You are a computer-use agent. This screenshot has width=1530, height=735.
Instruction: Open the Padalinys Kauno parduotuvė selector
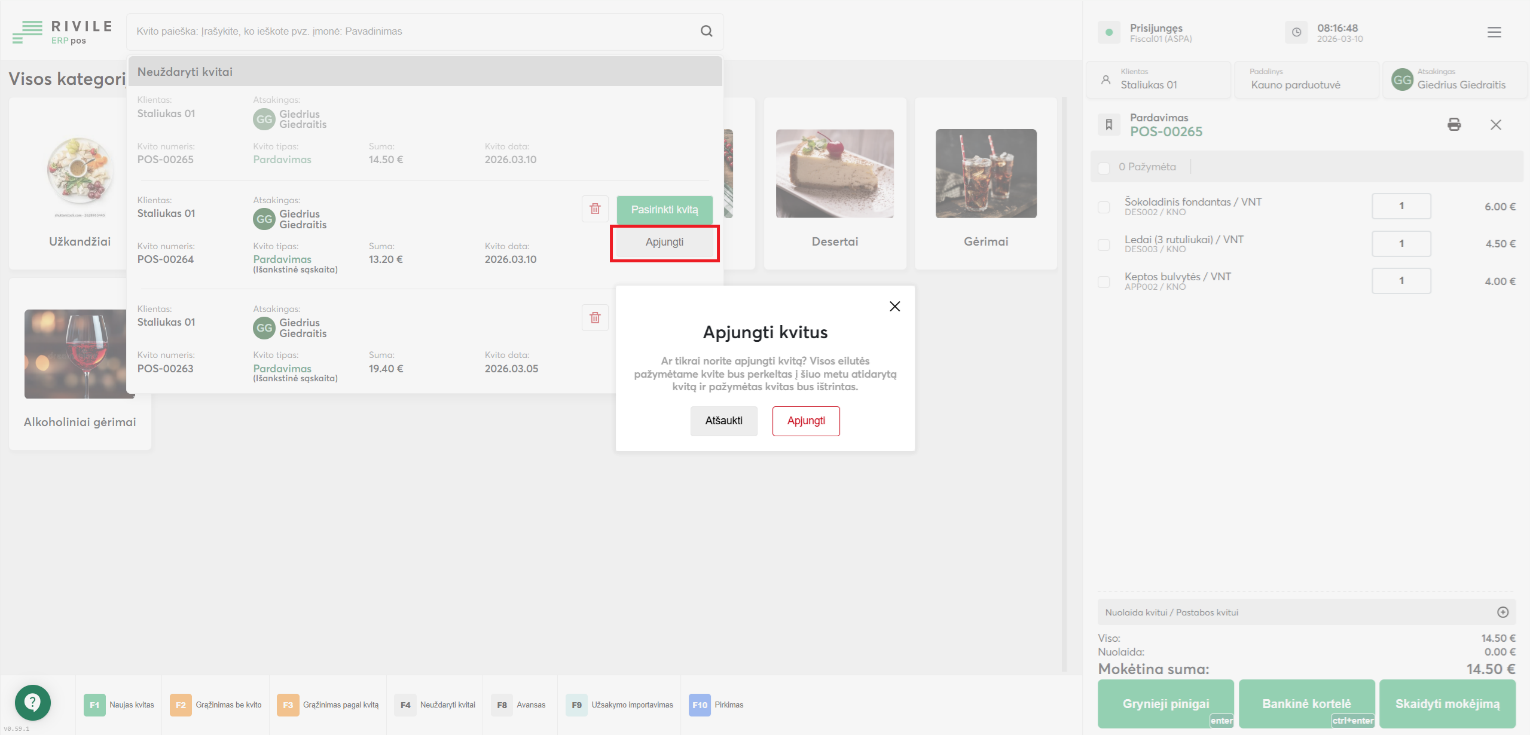pyautogui.click(x=1306, y=80)
